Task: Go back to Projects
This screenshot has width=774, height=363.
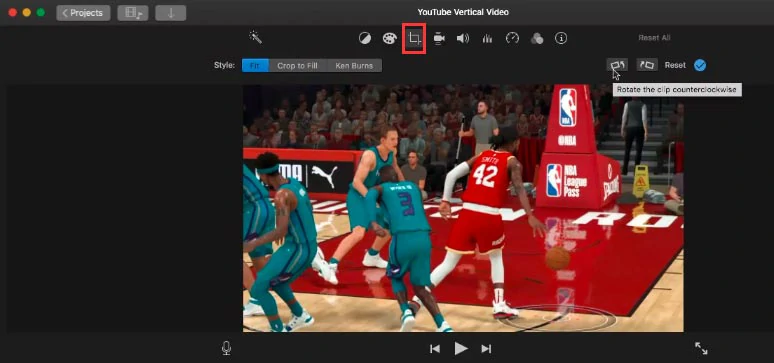Action: (x=83, y=13)
